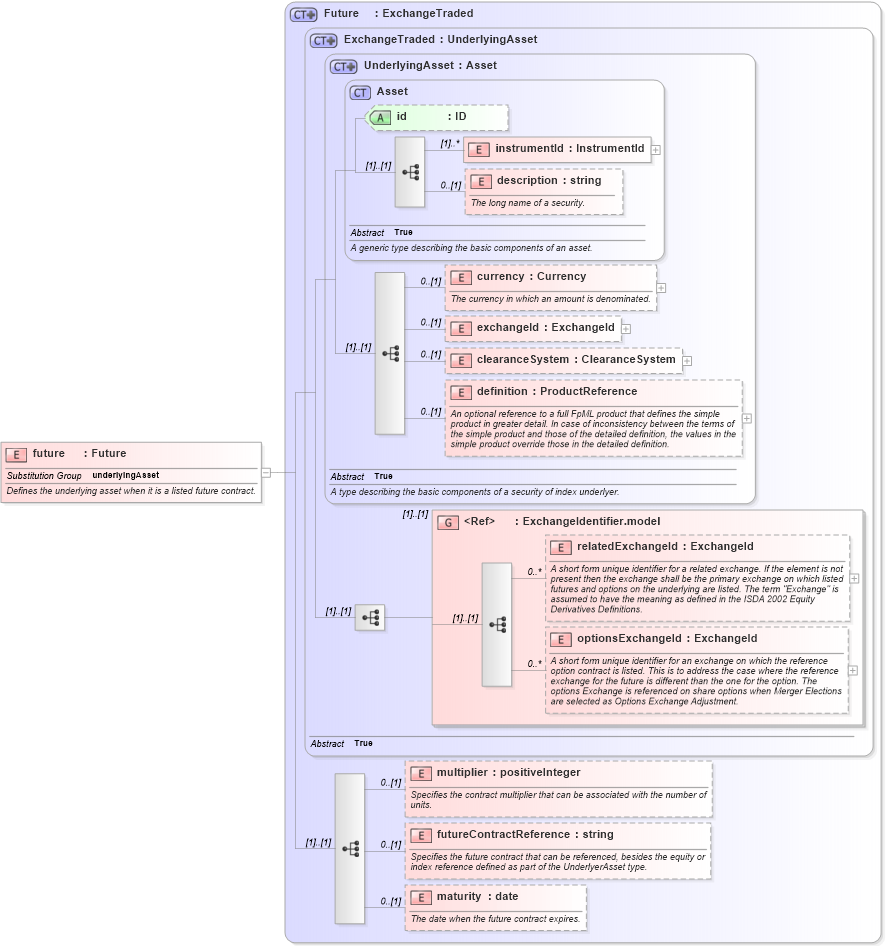Click the E icon on the description element

(481, 181)
